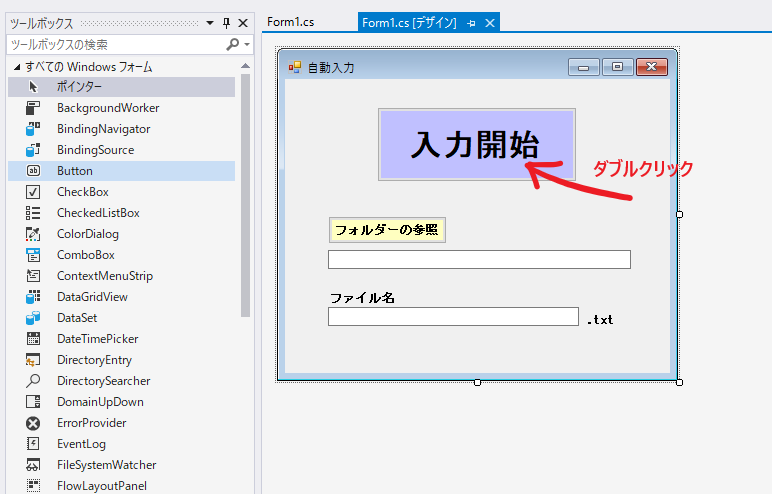Click the CheckBox control icon
Screen dimensions: 772x494
[33, 192]
